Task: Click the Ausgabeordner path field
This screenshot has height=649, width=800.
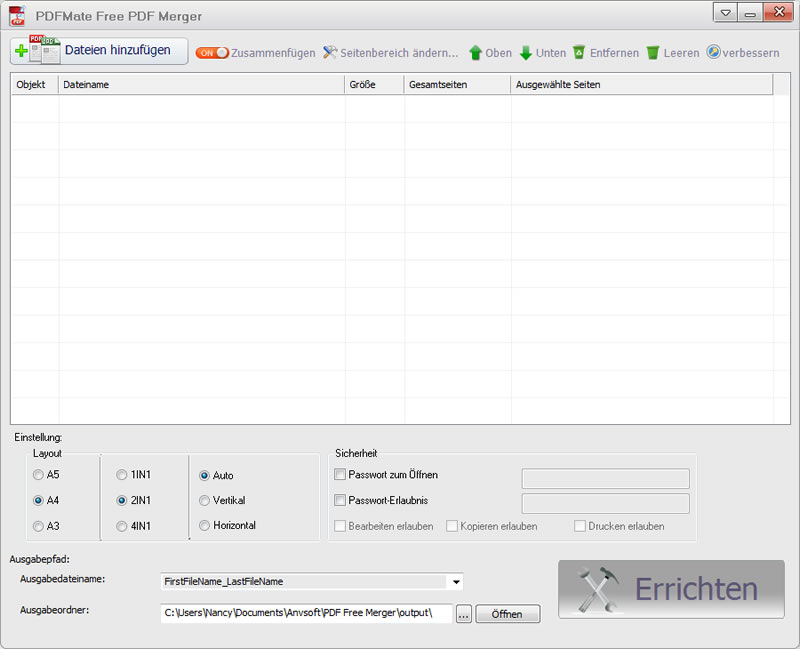Action: [307, 613]
